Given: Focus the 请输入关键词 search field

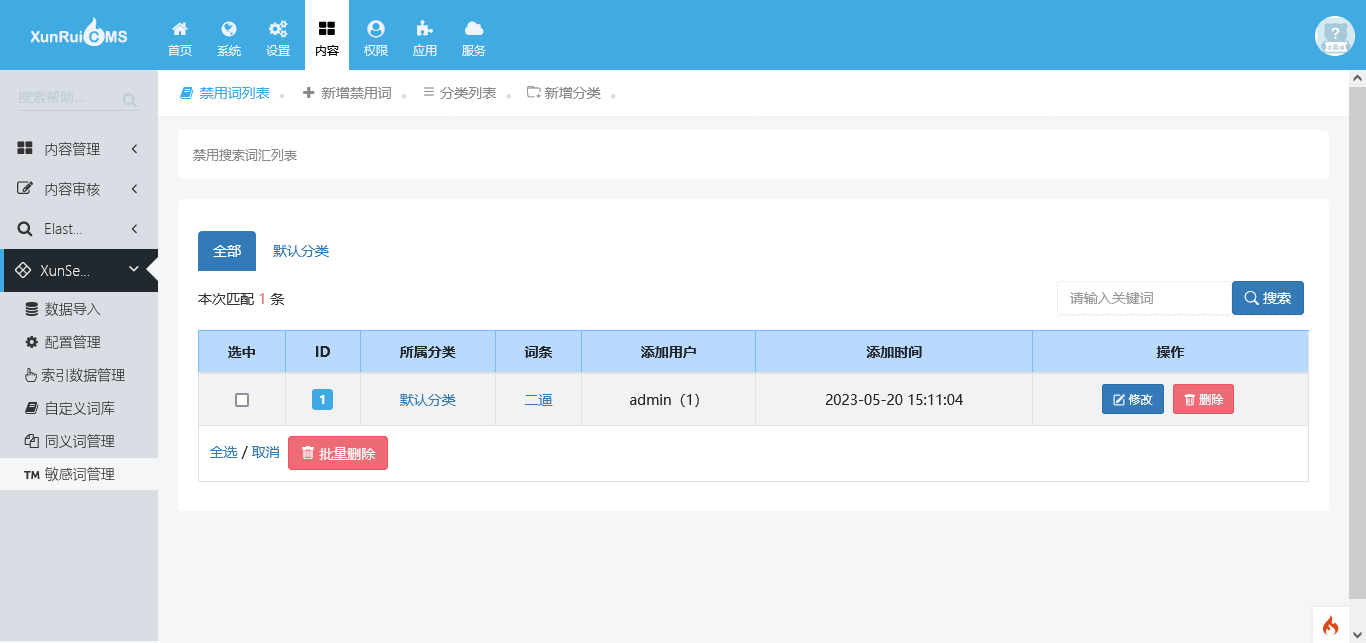Looking at the screenshot, I should 1144,298.
